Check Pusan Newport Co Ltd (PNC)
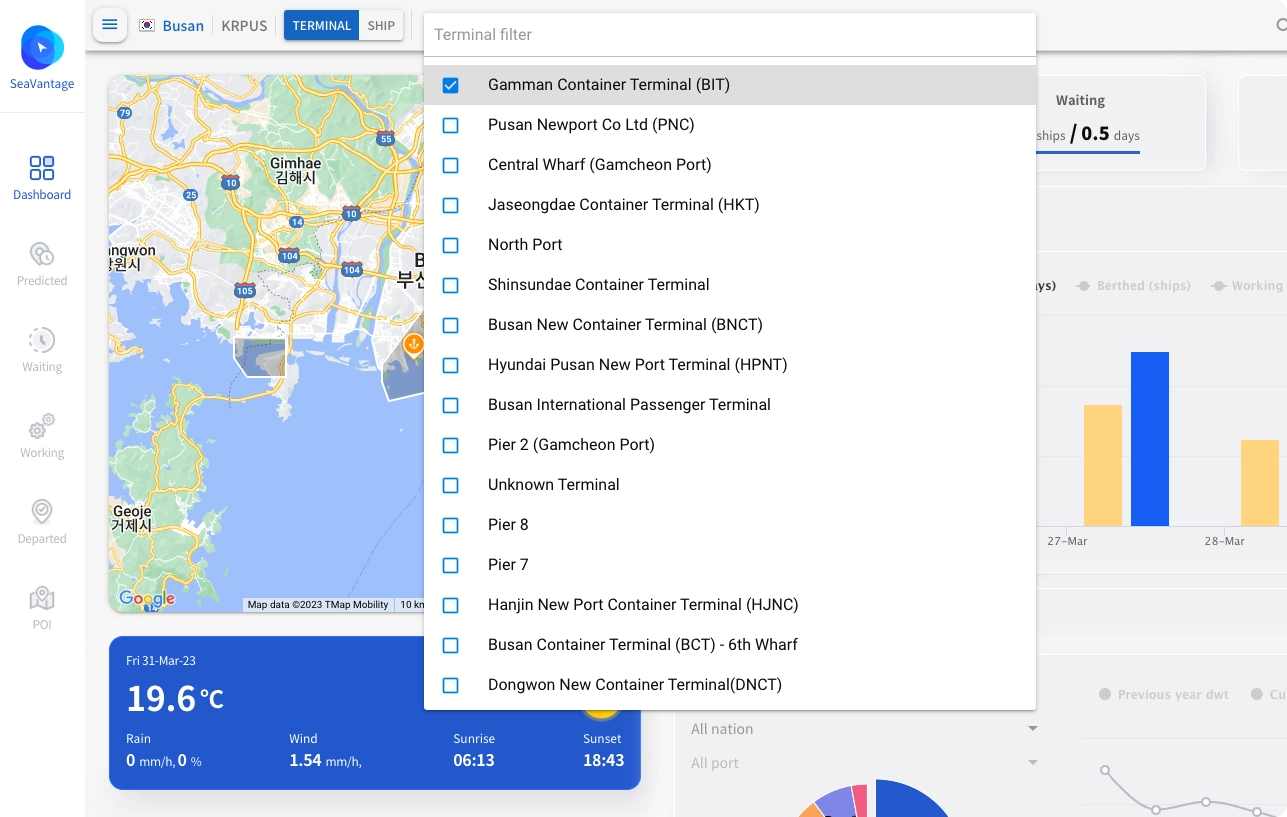This screenshot has width=1287, height=817. 451,125
